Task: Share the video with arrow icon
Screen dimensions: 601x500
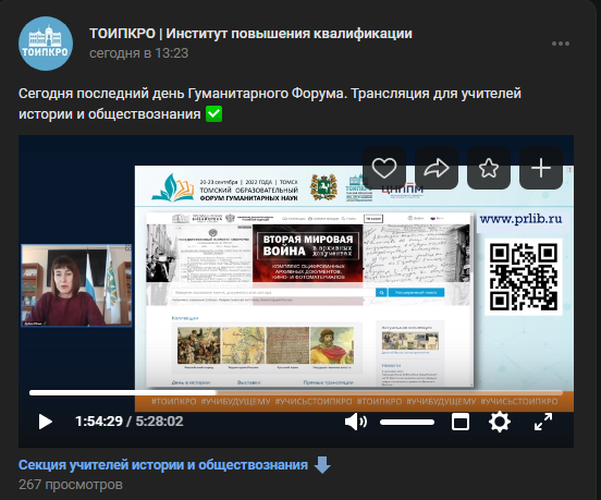Action: click(437, 168)
